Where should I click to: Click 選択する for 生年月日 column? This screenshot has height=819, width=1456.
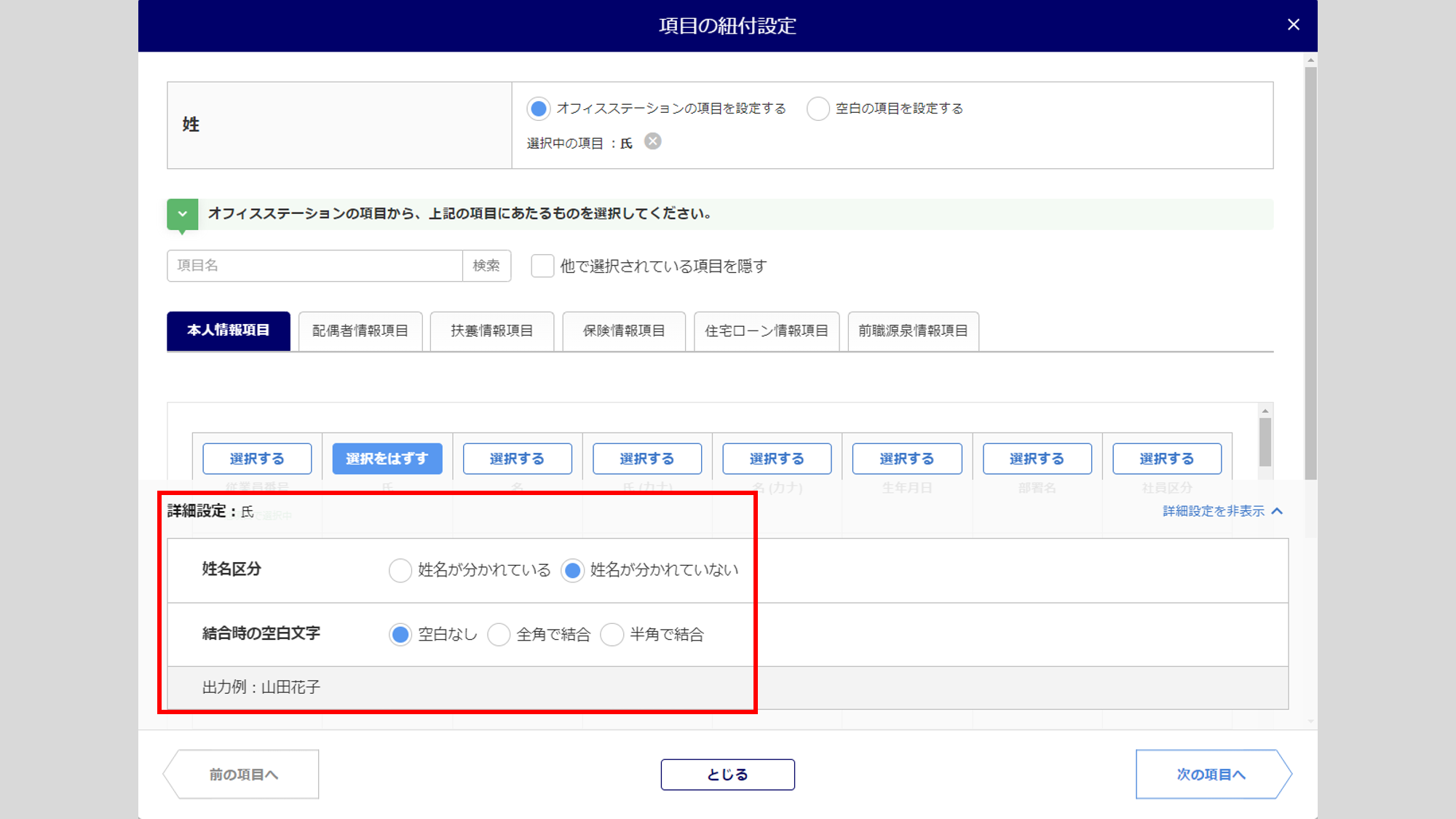(x=907, y=459)
